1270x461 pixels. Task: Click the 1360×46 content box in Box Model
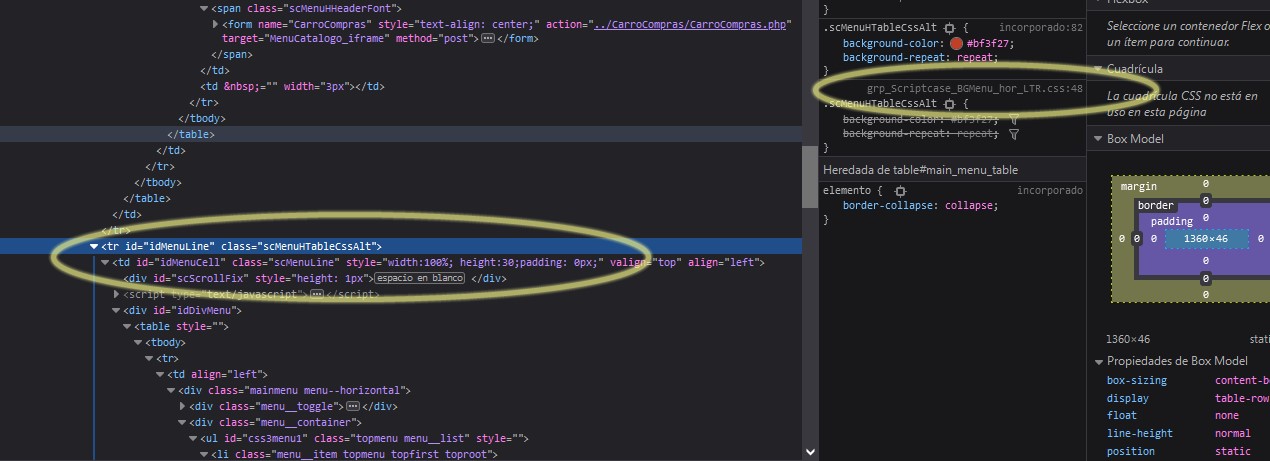click(1206, 239)
